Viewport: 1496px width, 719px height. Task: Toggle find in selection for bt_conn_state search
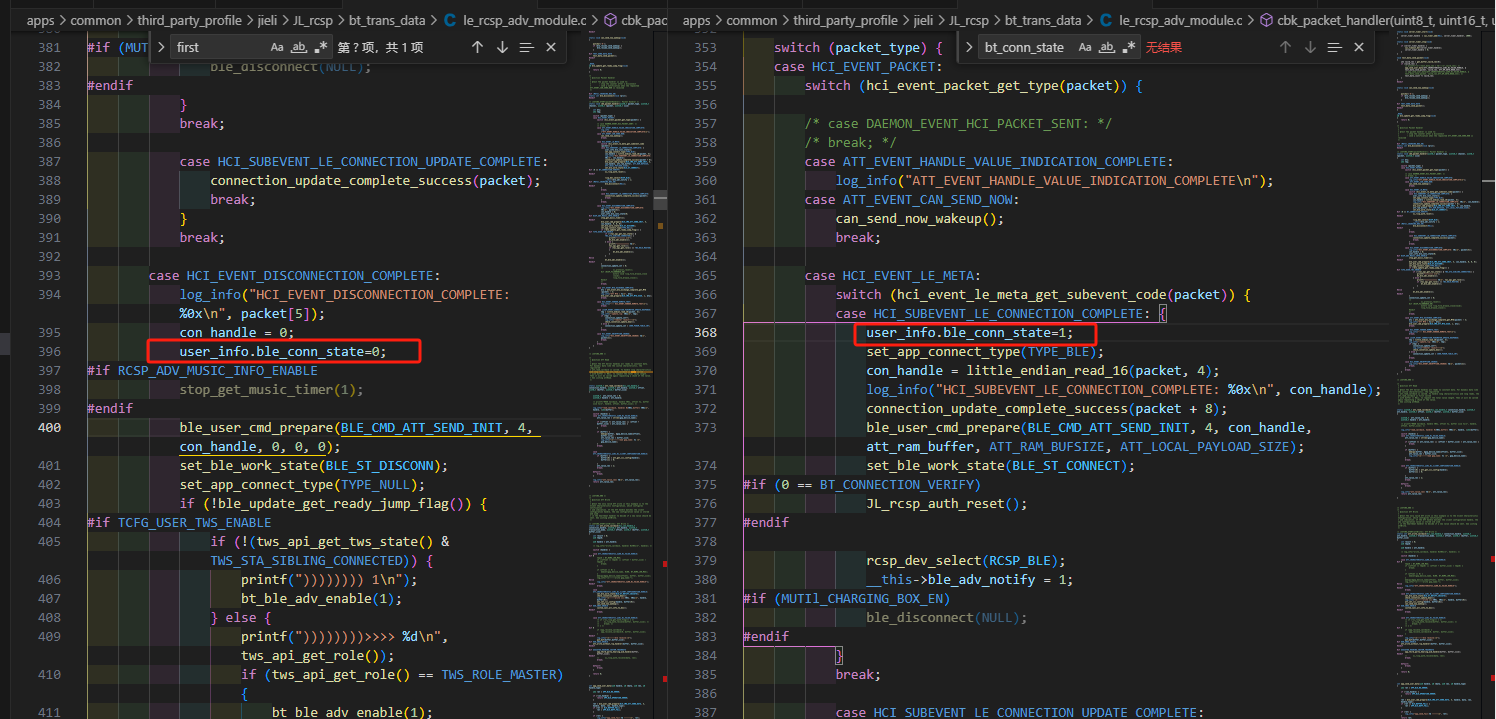1335,47
